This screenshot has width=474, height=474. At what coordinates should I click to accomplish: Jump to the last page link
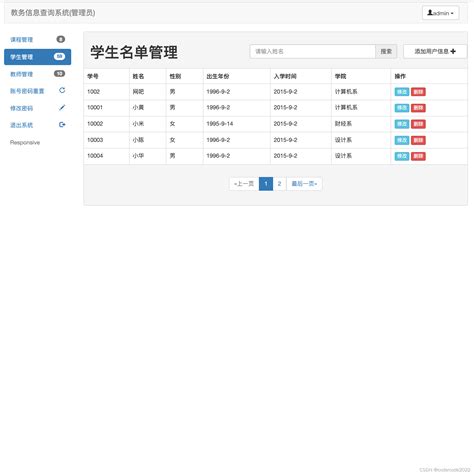(x=304, y=184)
